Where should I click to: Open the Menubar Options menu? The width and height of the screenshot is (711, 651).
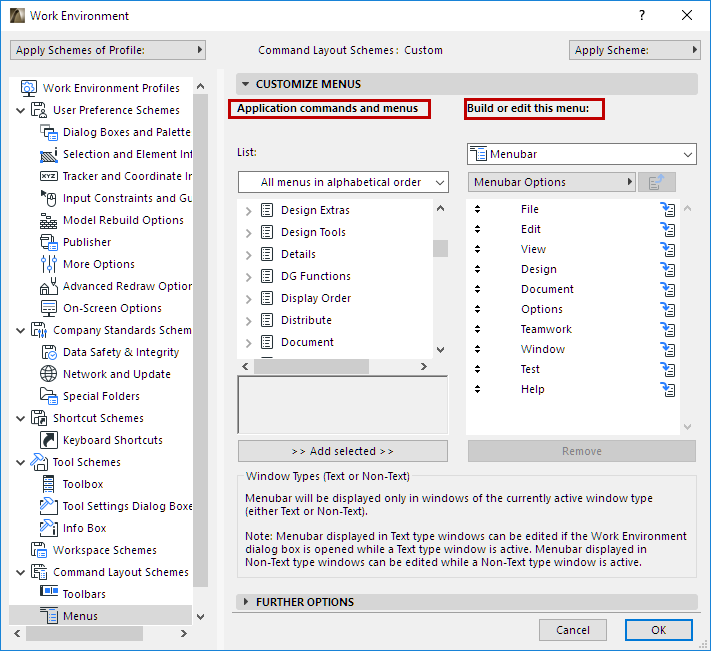551,182
